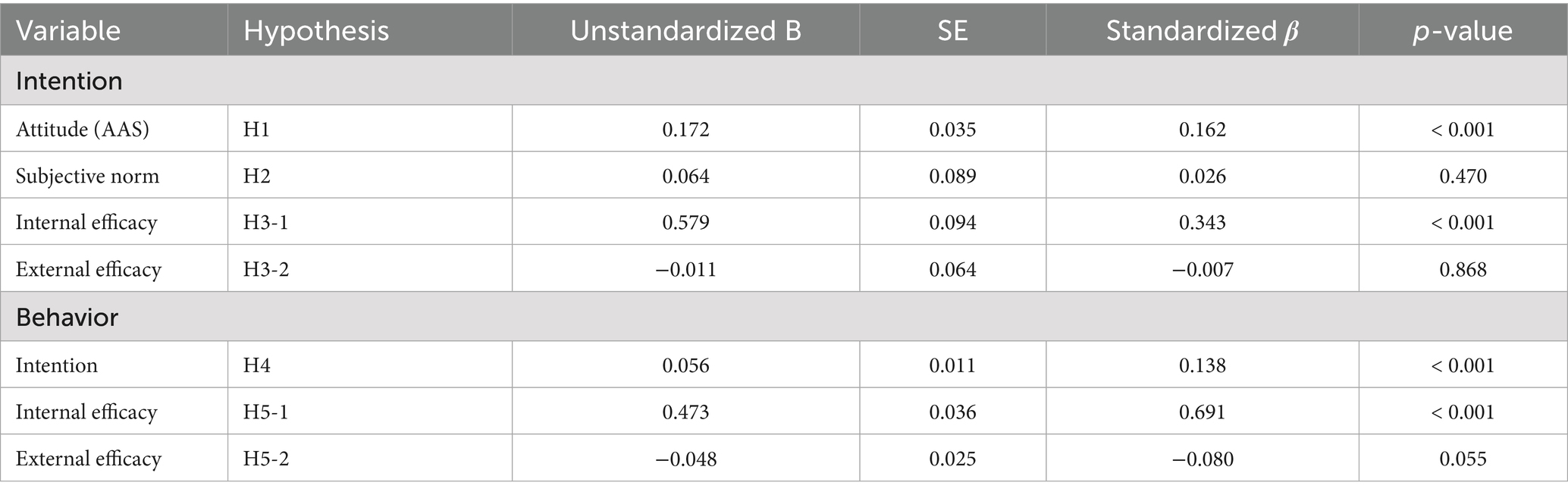Click the Hypothesis column header

coord(316,31)
